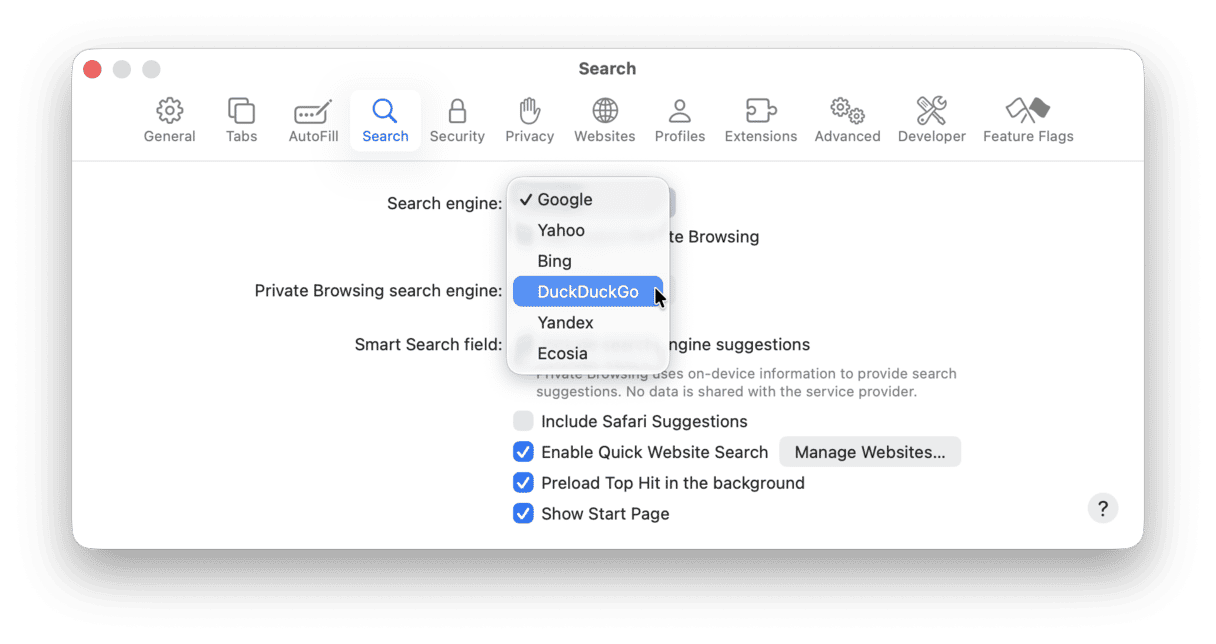Select DuckDuckGo from the search engine list
The image size is (1216, 644).
tap(588, 291)
